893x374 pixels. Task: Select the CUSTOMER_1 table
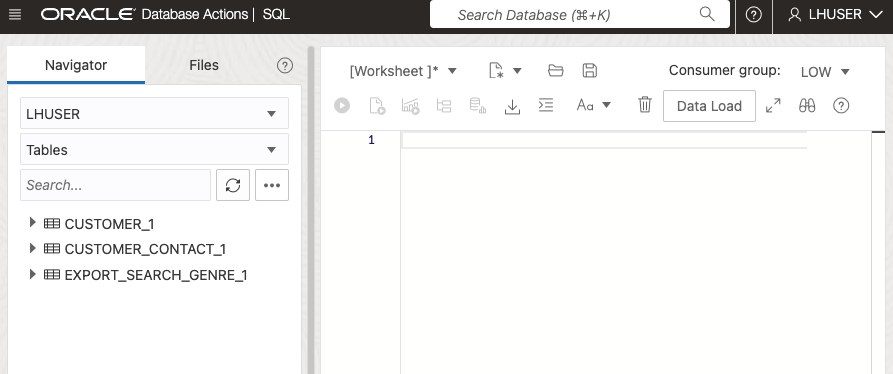coord(109,224)
